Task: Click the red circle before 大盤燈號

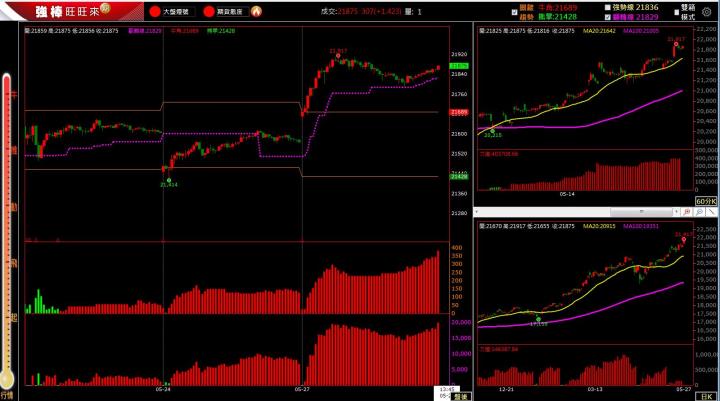Action: [155, 12]
